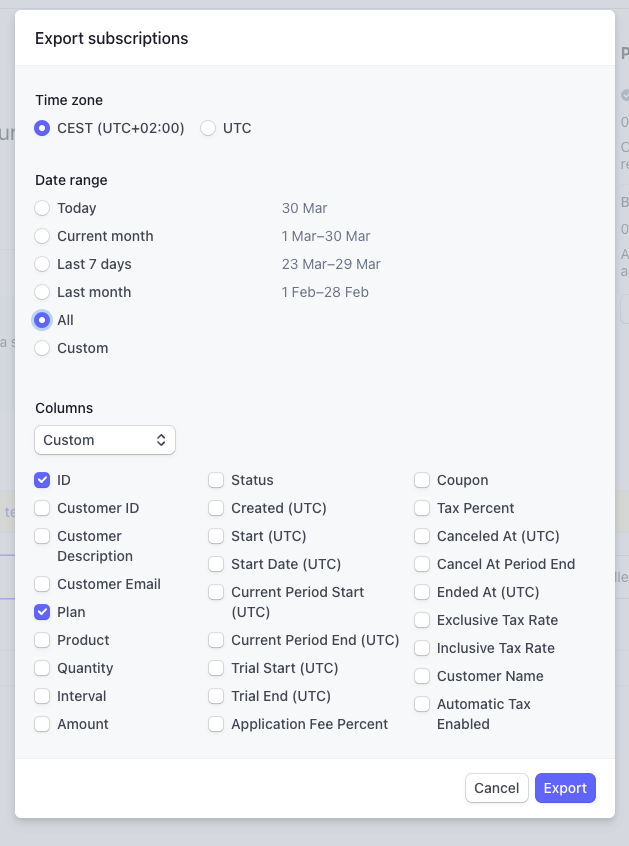
Task: Tick Cancel At Period End checkbox
Action: tap(422, 564)
